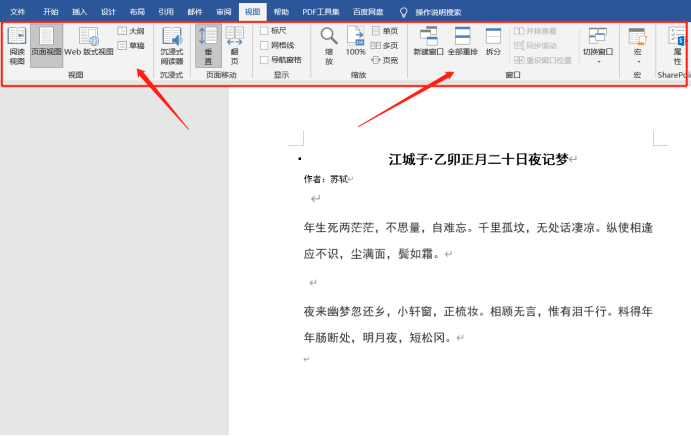Click the line 年肠断处，明月夜，短松冈
691x436 pixels.
click(x=378, y=338)
